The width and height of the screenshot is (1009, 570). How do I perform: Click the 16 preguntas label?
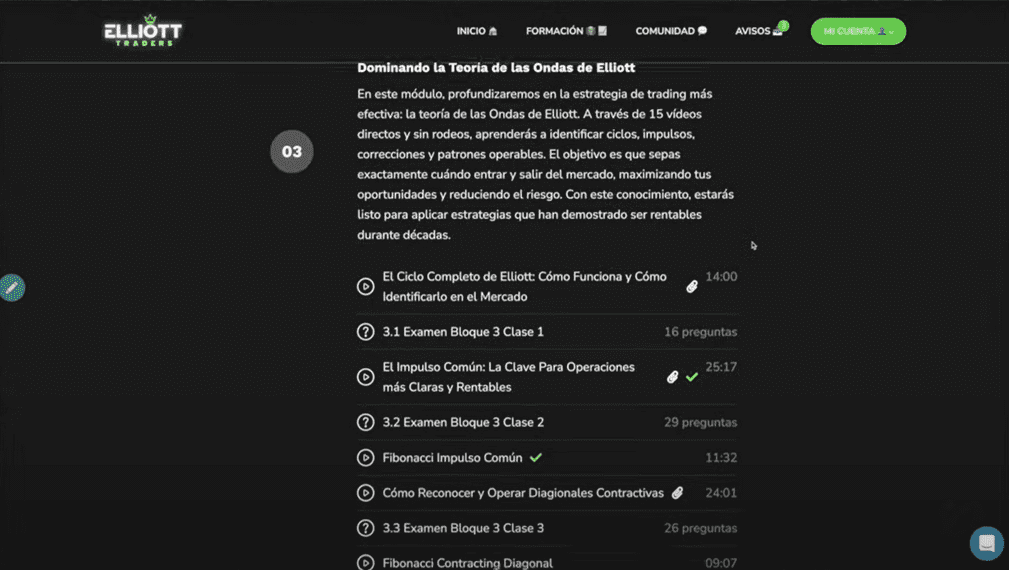pos(701,332)
